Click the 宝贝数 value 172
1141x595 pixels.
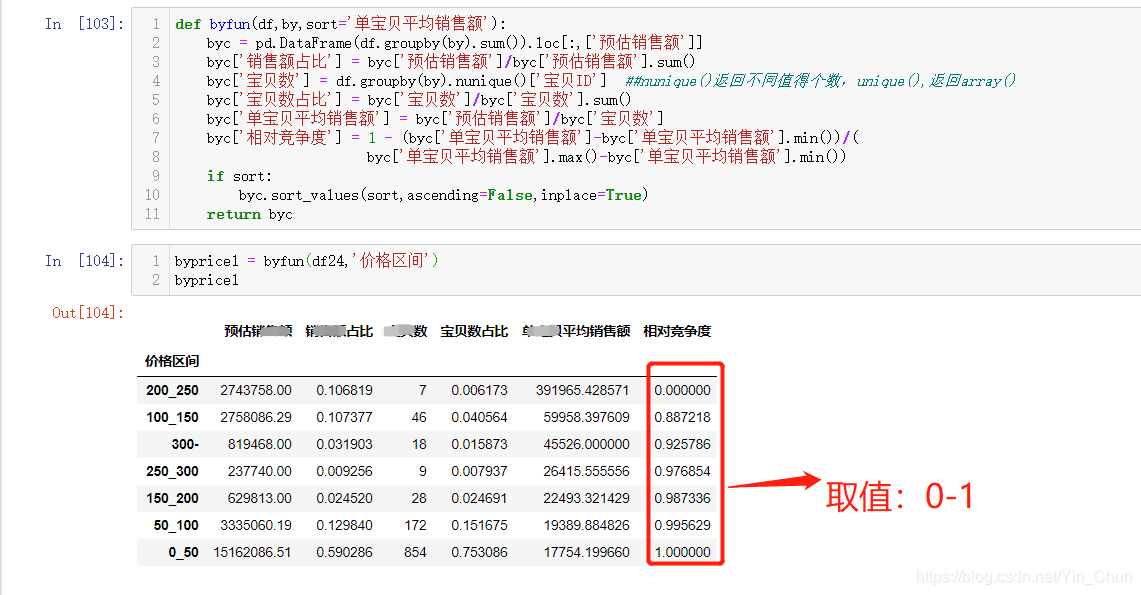[x=416, y=524]
